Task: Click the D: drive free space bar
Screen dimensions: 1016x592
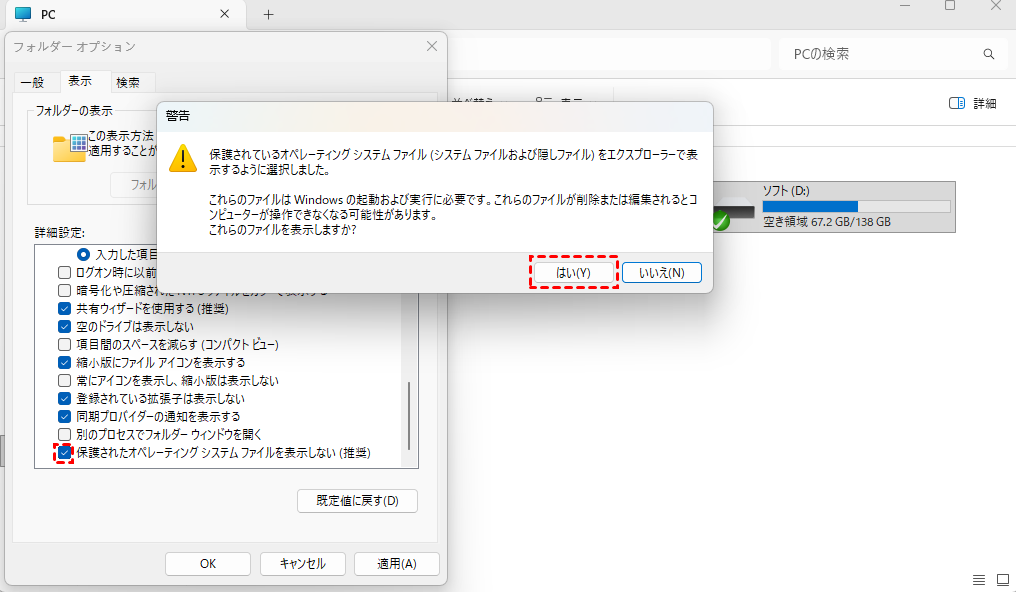Action: click(x=856, y=206)
